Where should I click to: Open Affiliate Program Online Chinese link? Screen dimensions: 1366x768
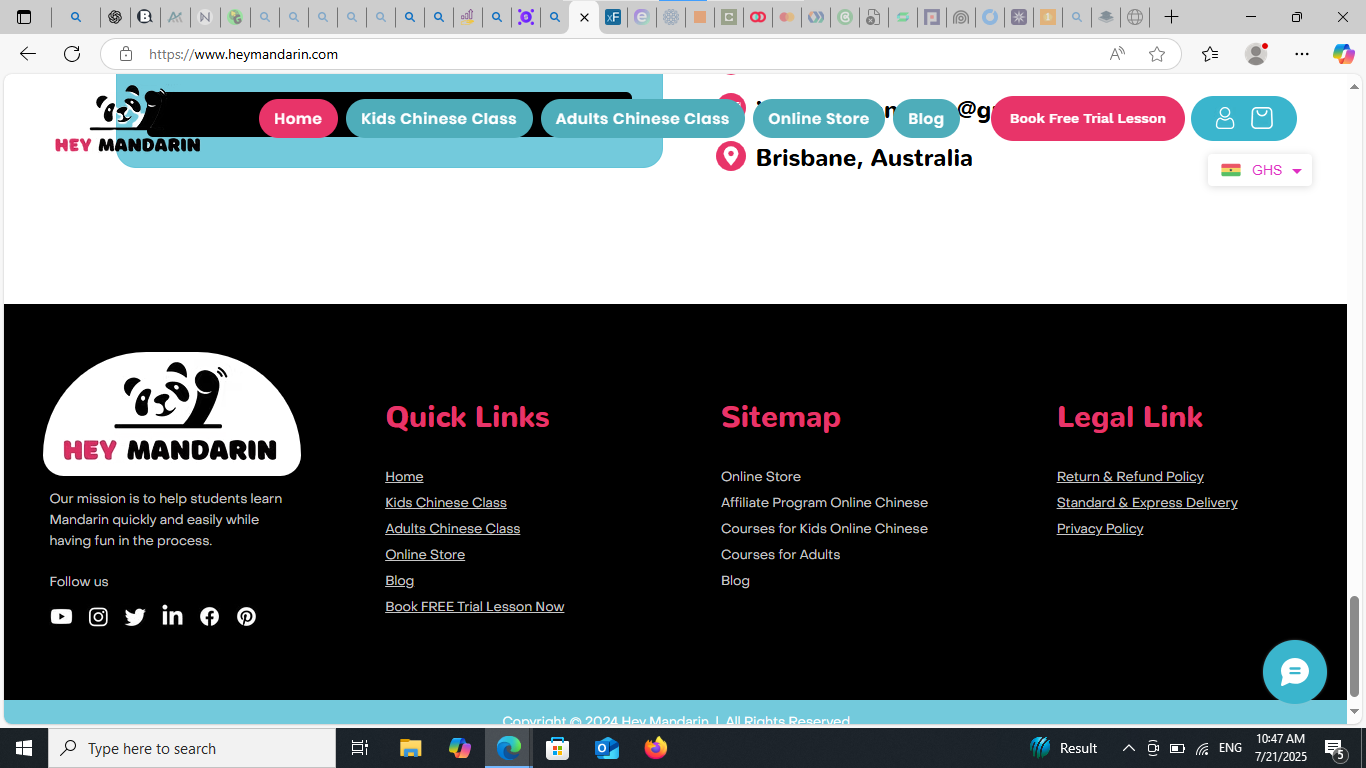pos(824,503)
